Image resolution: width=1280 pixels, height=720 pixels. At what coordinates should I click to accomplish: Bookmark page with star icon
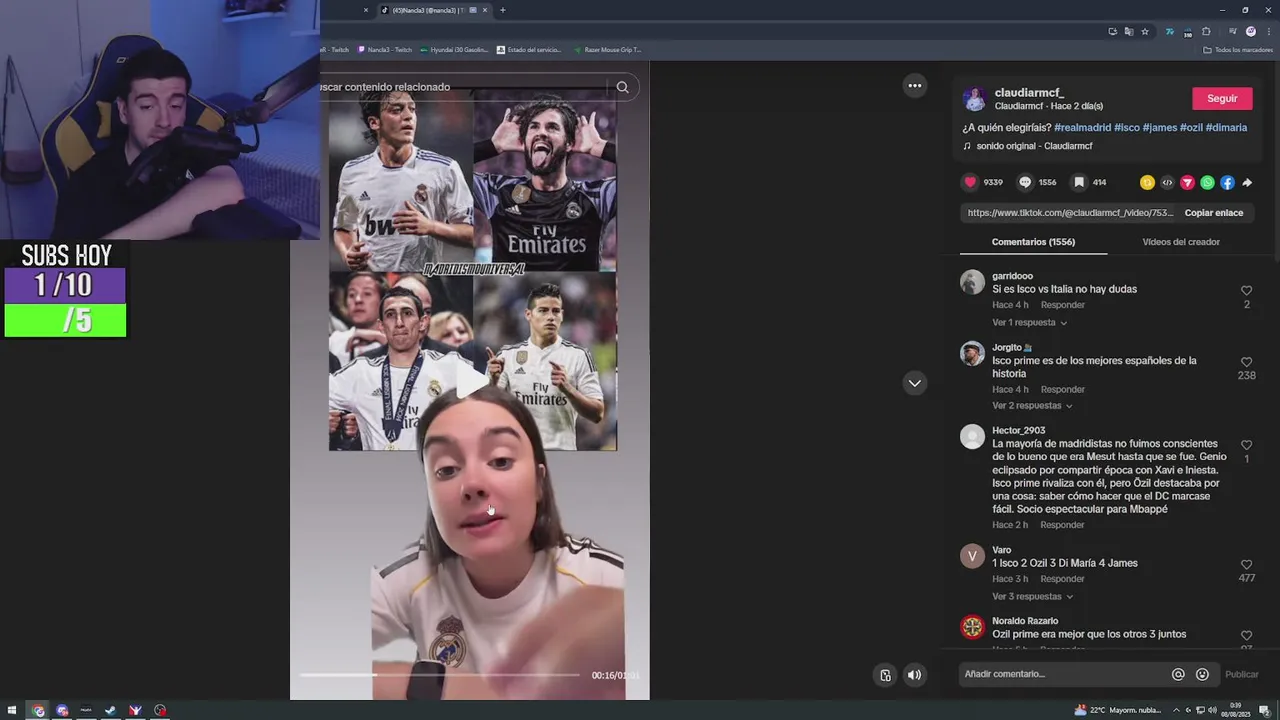1145,31
